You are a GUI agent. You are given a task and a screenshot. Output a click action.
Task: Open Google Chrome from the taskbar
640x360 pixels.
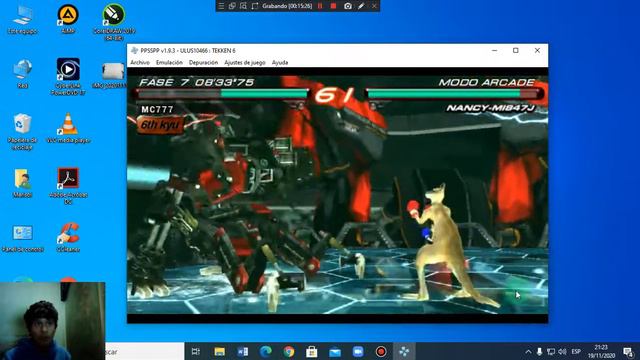tap(289, 351)
